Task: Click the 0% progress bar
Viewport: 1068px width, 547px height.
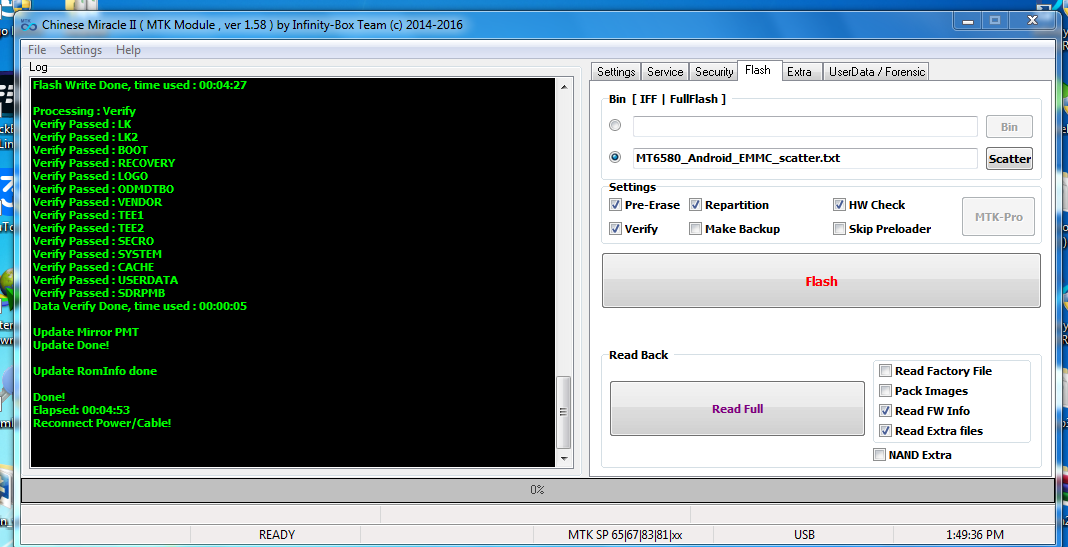Action: click(537, 490)
